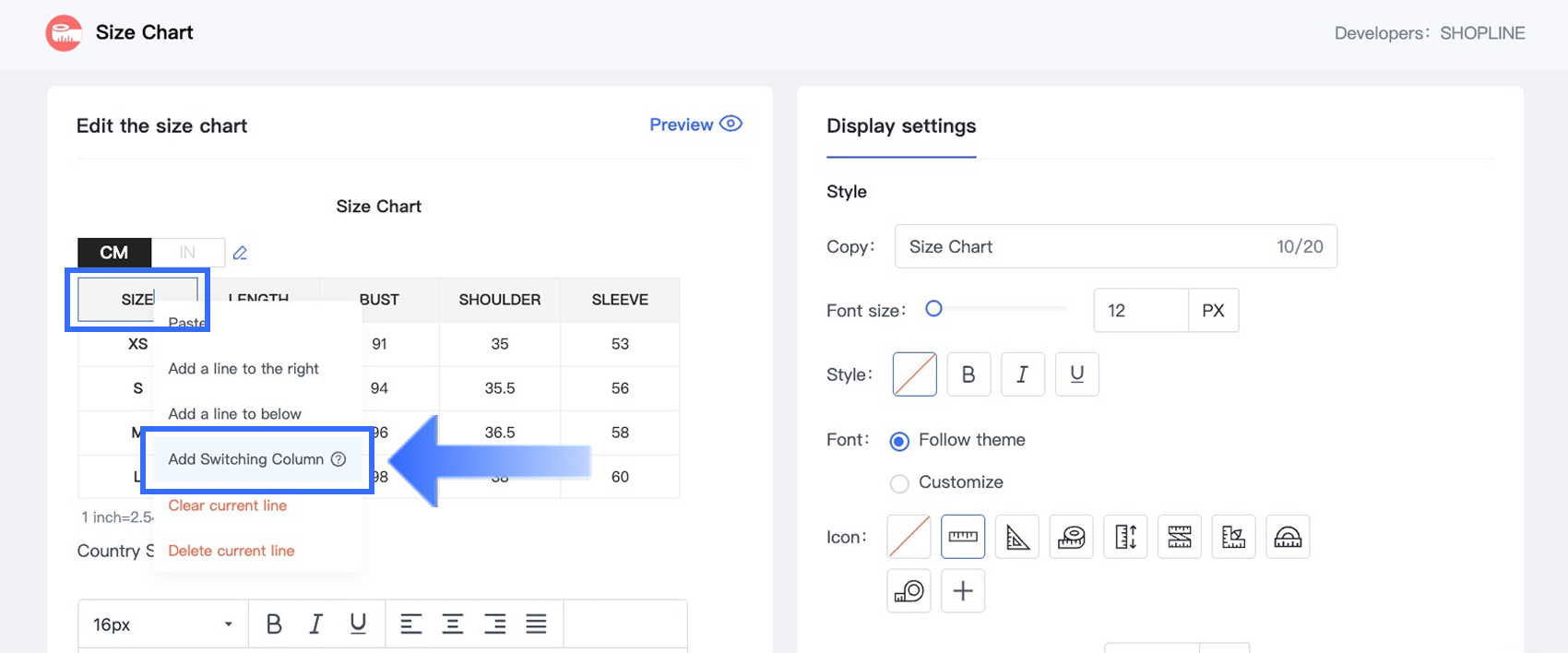
Task: Choose Add a line to the right
Action: [x=244, y=369]
